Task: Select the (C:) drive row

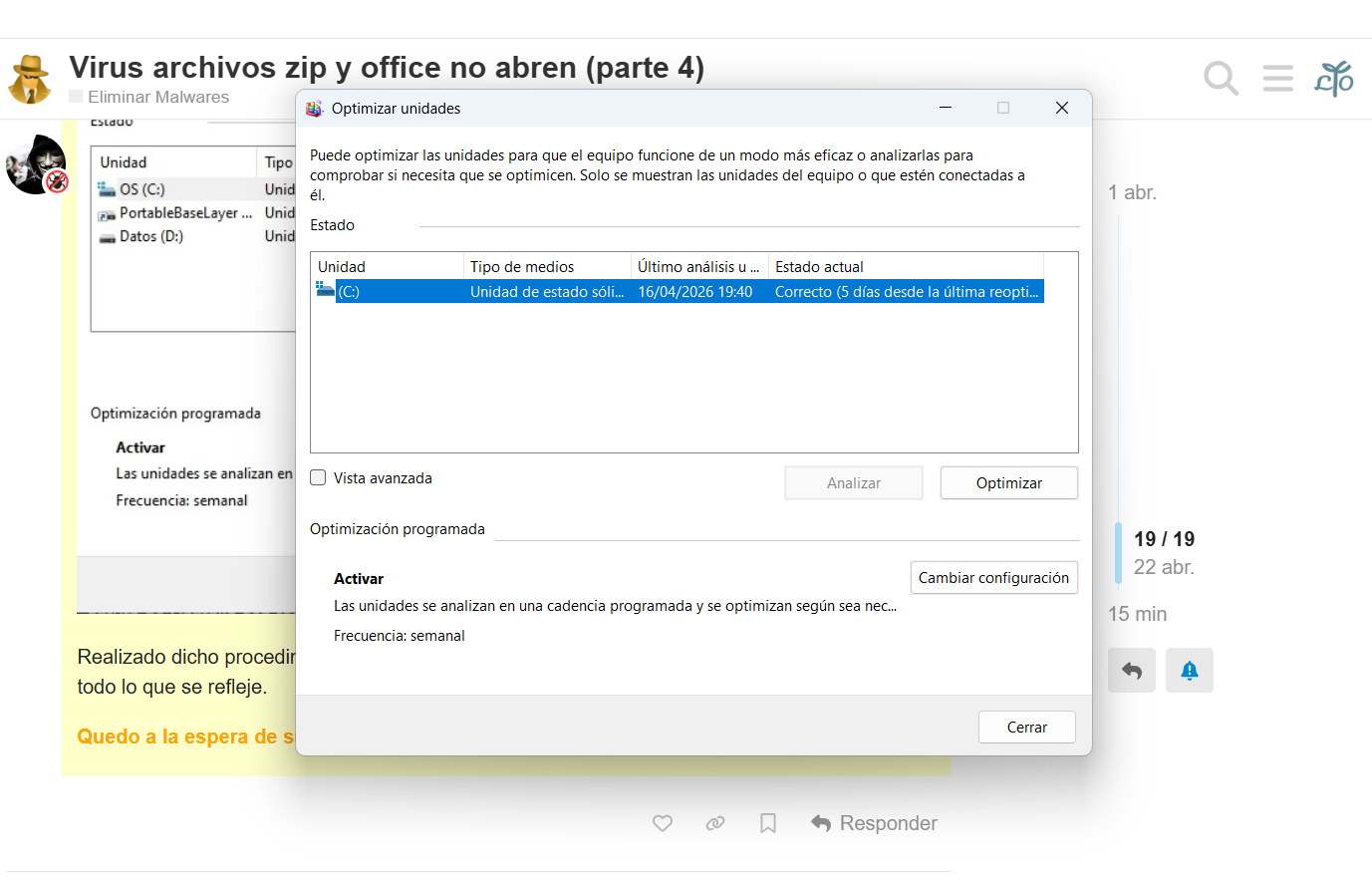Action: pos(680,292)
